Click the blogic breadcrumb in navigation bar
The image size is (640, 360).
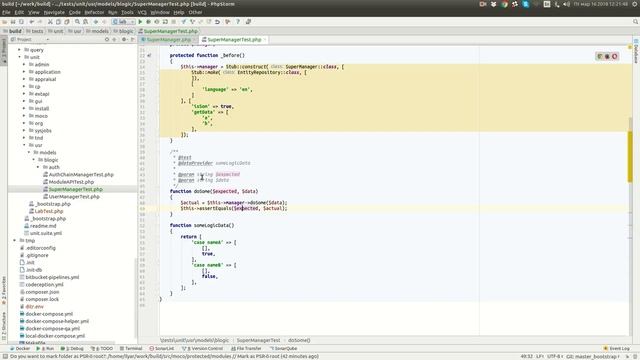(x=124, y=31)
